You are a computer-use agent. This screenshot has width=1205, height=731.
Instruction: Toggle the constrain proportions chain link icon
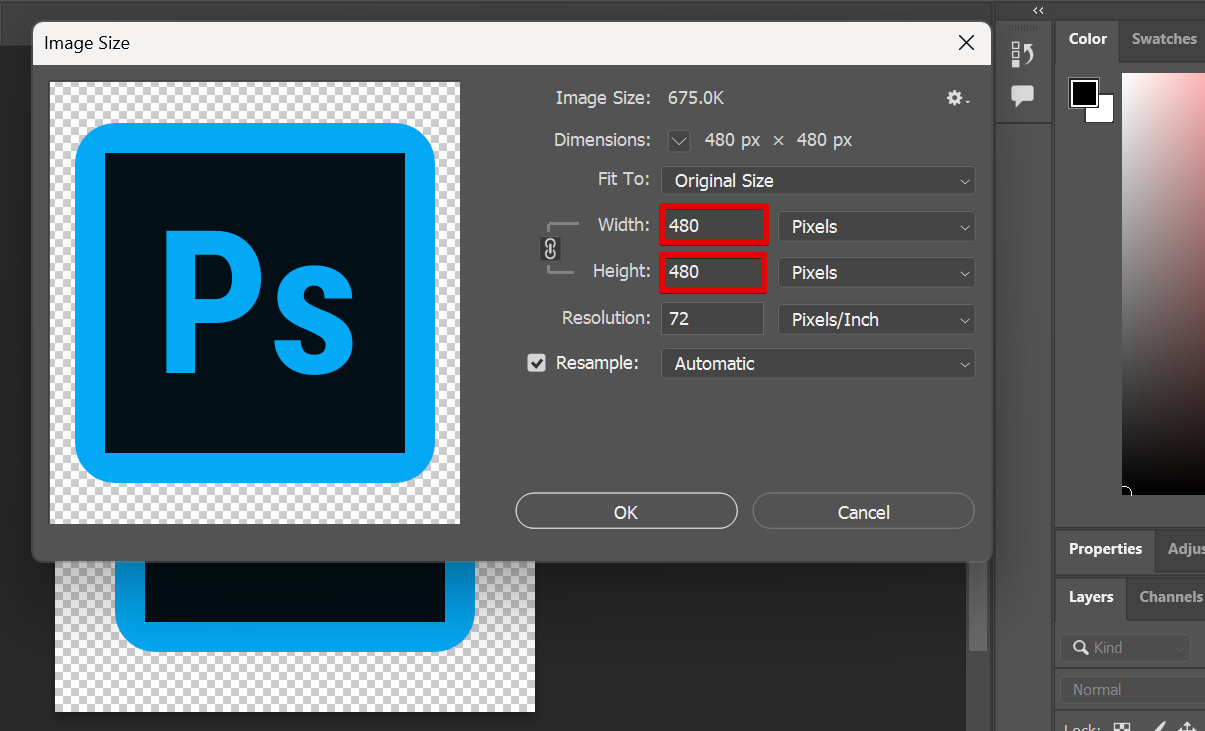pos(550,249)
